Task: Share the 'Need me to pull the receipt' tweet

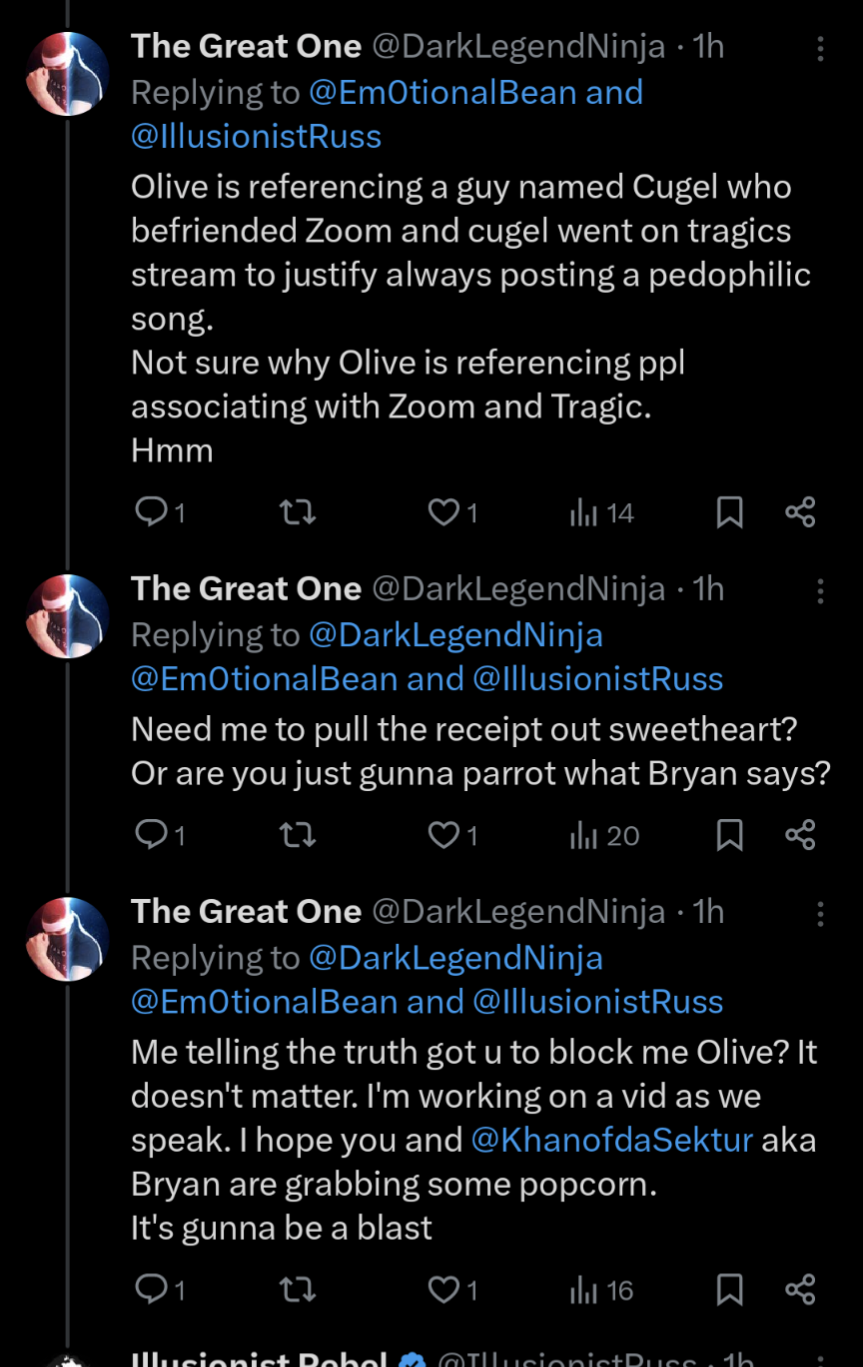Action: (x=800, y=835)
